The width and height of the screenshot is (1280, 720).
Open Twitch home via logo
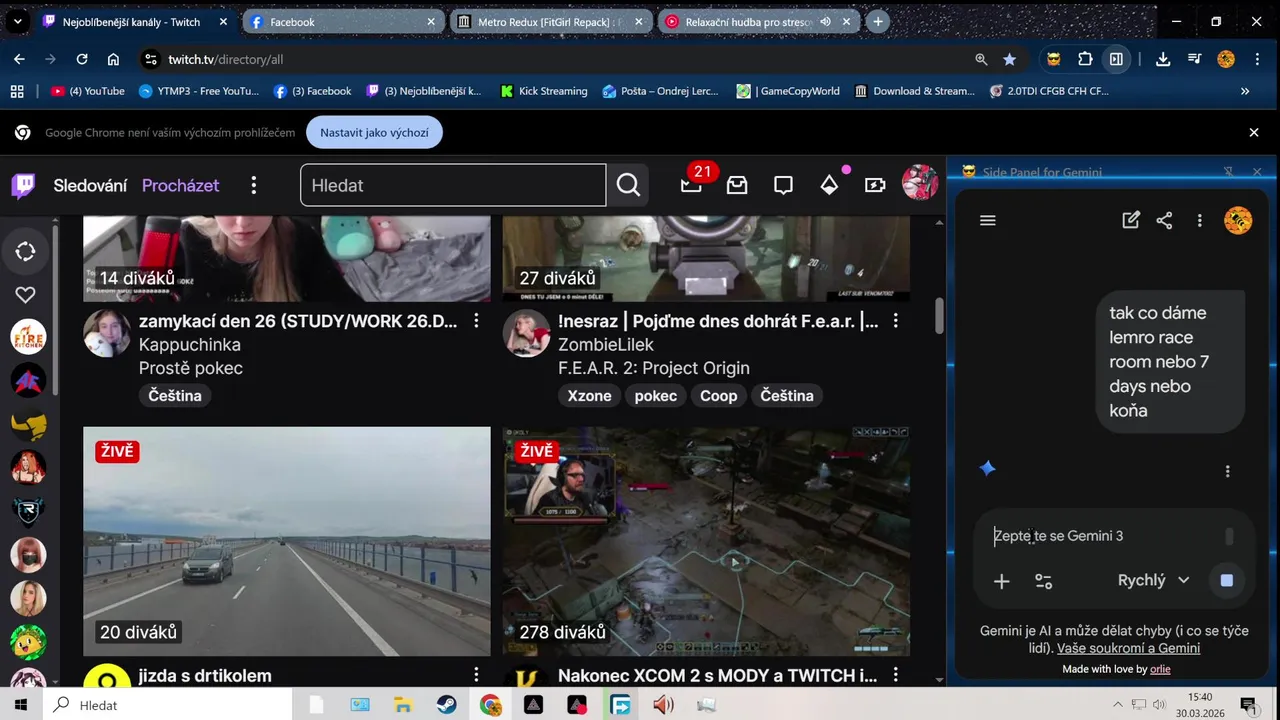23,185
